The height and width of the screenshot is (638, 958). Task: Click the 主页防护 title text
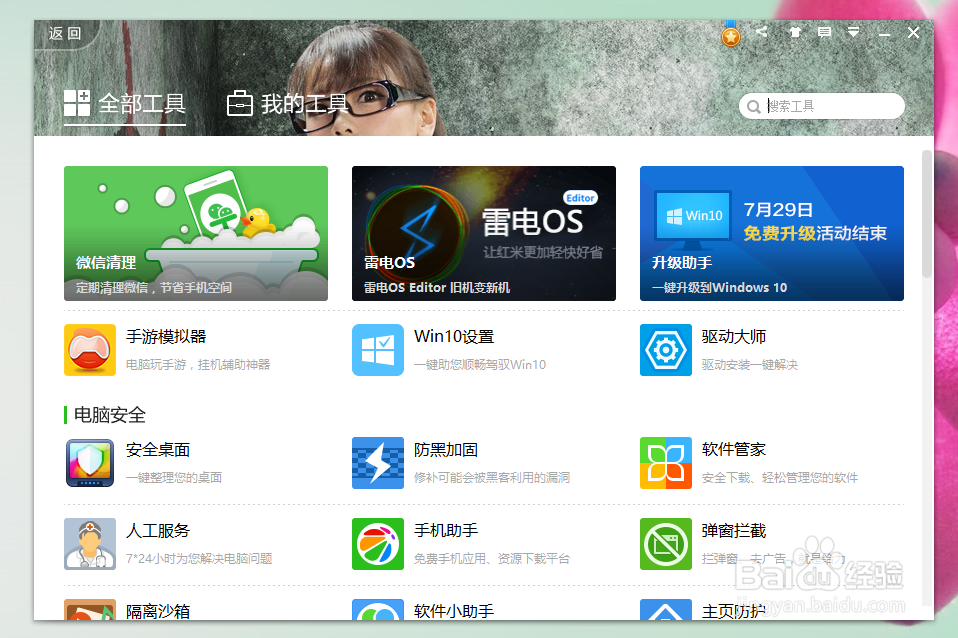coord(734,611)
